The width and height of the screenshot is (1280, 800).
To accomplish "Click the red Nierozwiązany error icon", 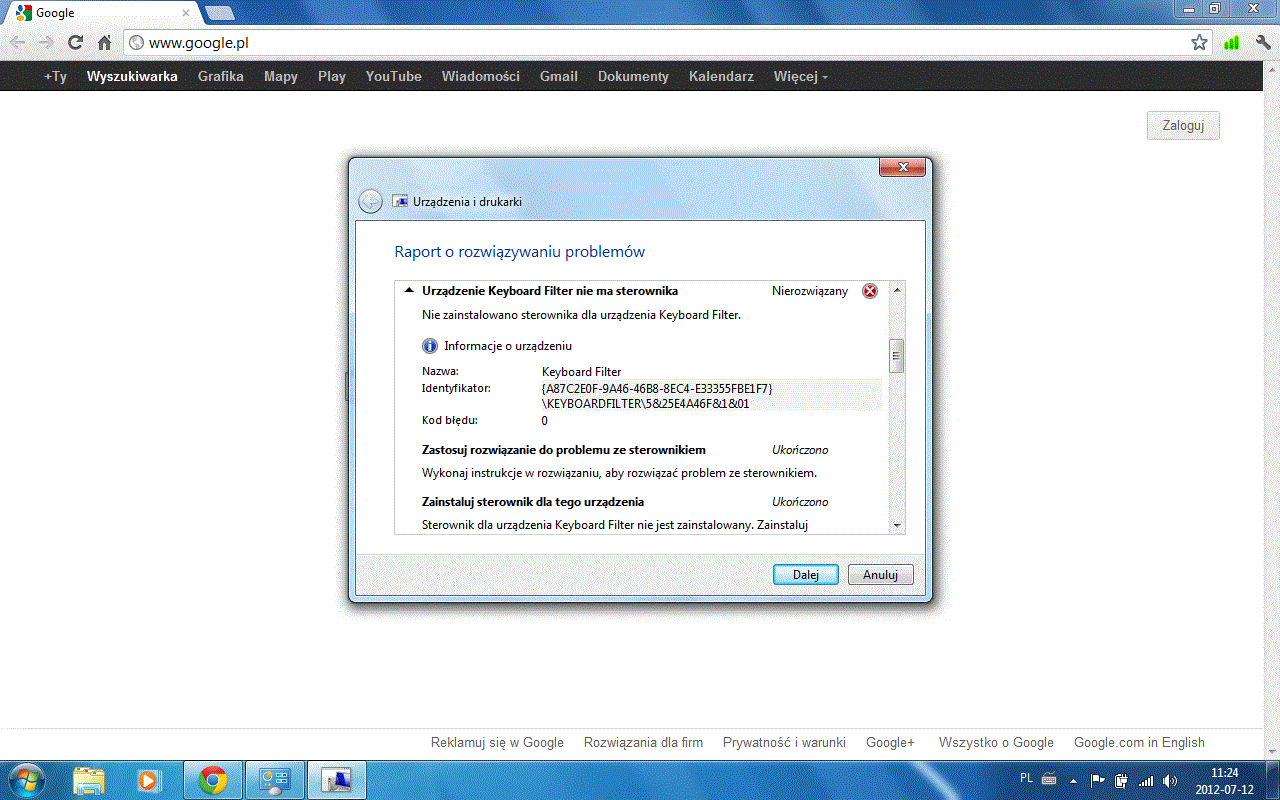I will 870,291.
